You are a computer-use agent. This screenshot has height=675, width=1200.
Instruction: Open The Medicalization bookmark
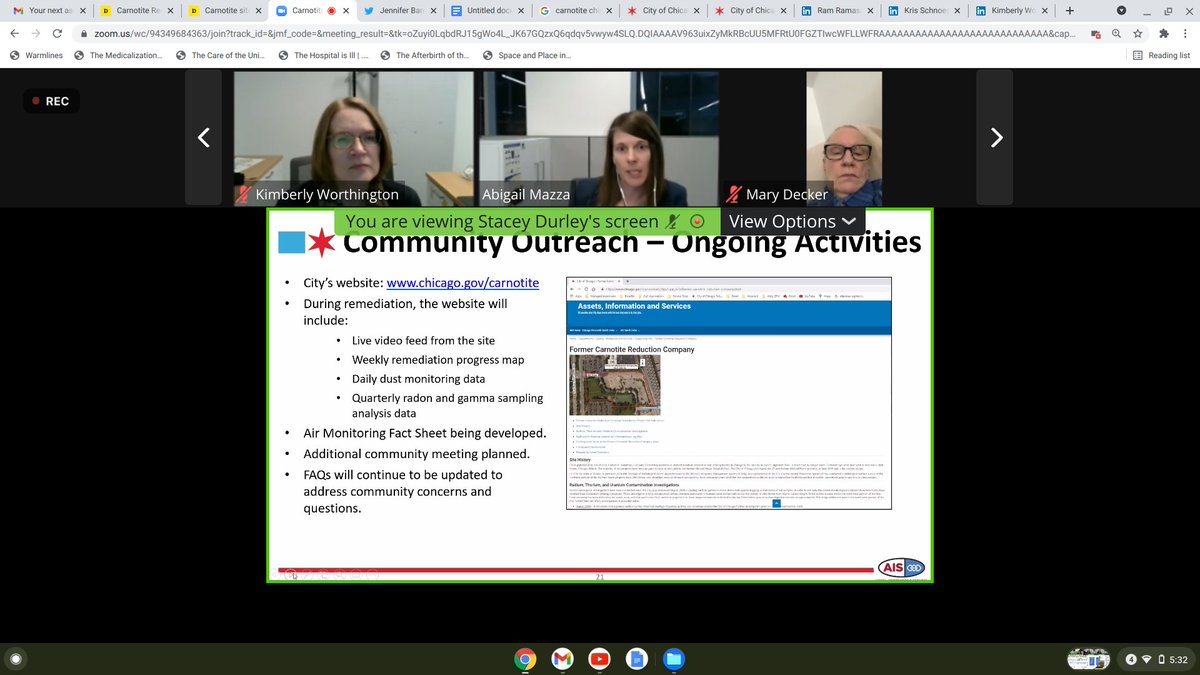[x=118, y=55]
